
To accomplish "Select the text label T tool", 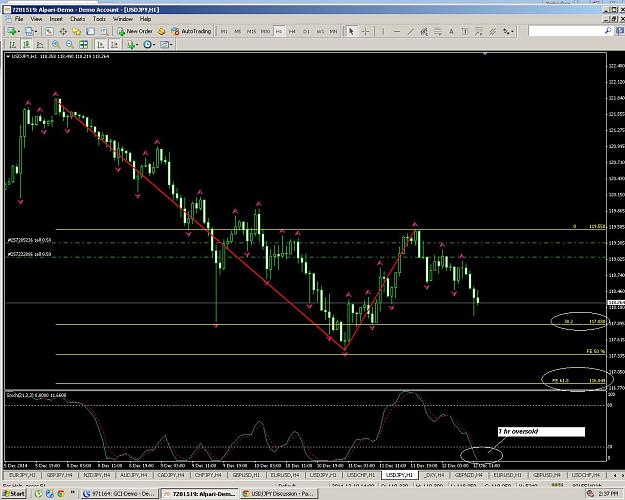I will coord(465,31).
